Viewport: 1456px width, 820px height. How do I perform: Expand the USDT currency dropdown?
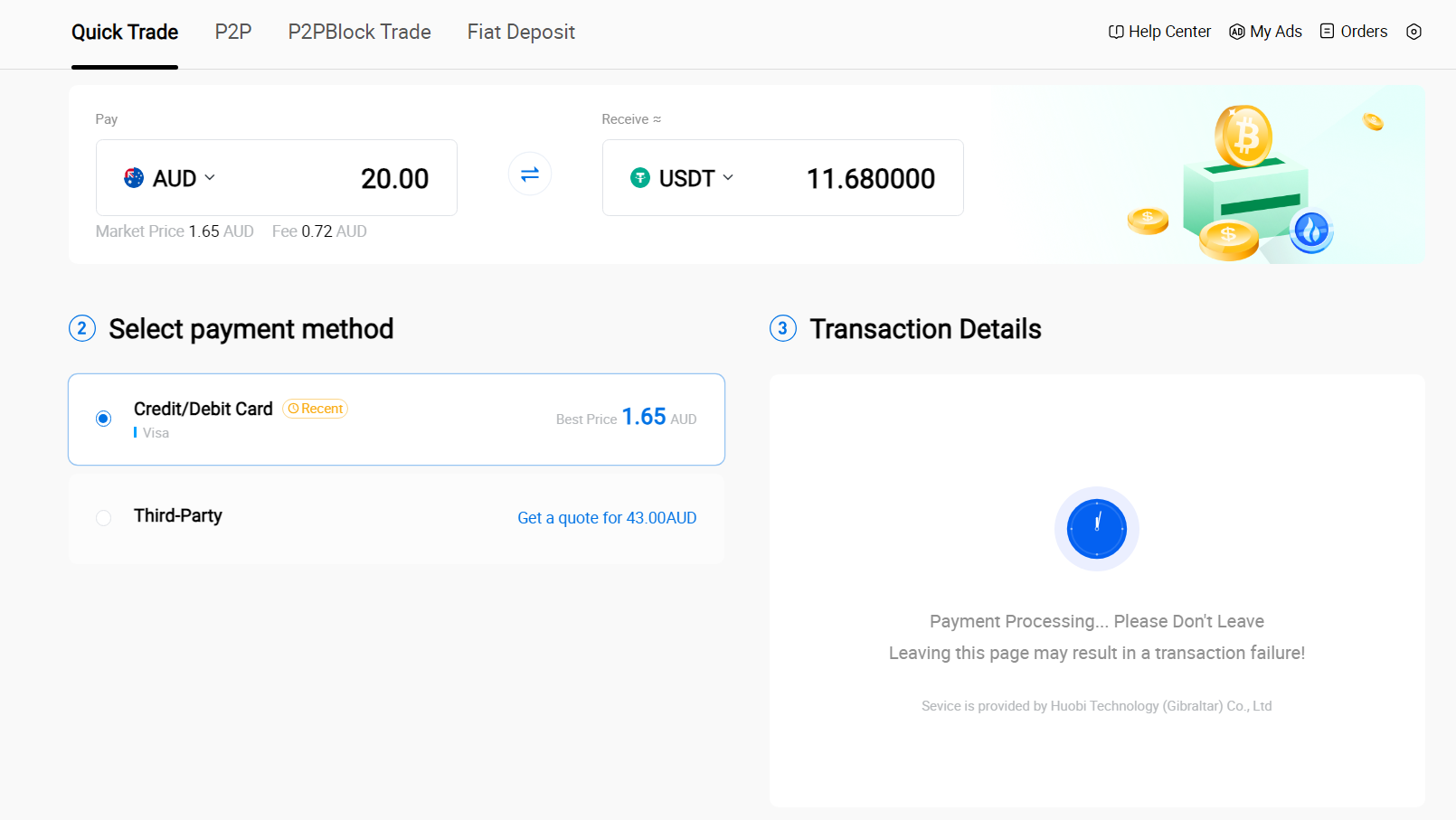click(728, 178)
